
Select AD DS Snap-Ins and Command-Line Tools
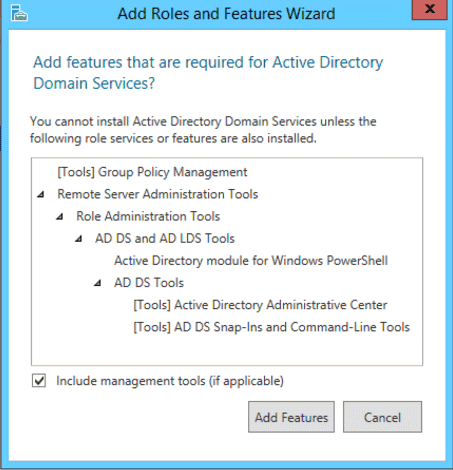(272, 327)
